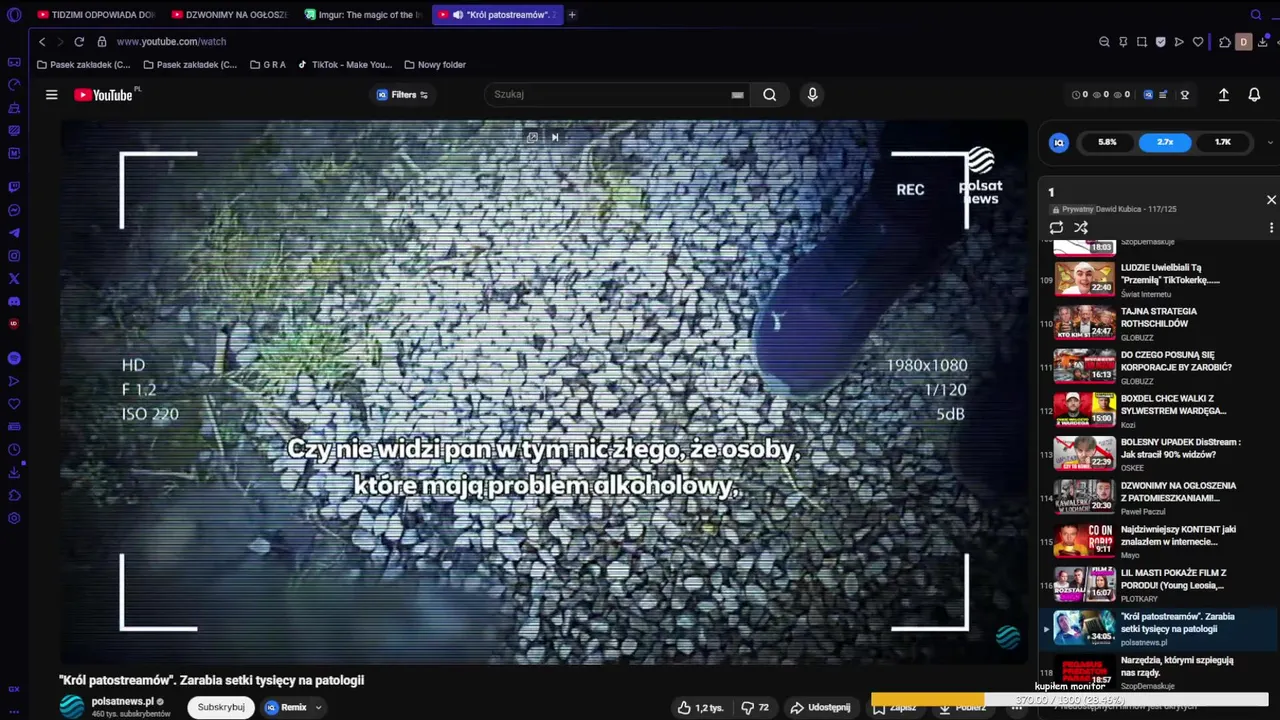The image size is (1280, 720).
Task: Open TikTok - Make You... bookmark
Action: coord(345,65)
